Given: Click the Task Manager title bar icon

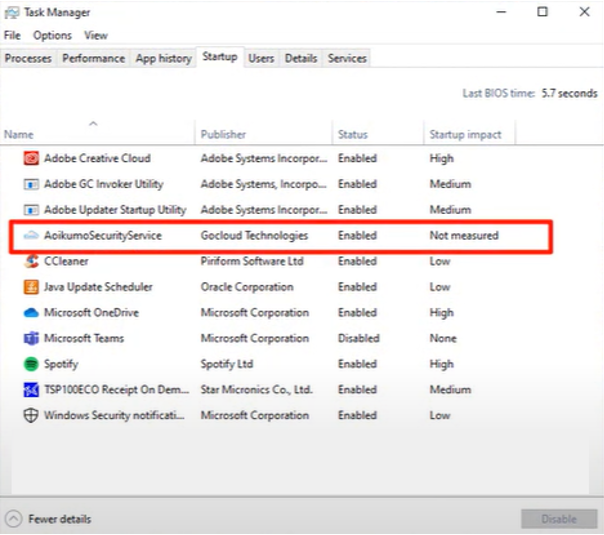Looking at the screenshot, I should coord(12,13).
